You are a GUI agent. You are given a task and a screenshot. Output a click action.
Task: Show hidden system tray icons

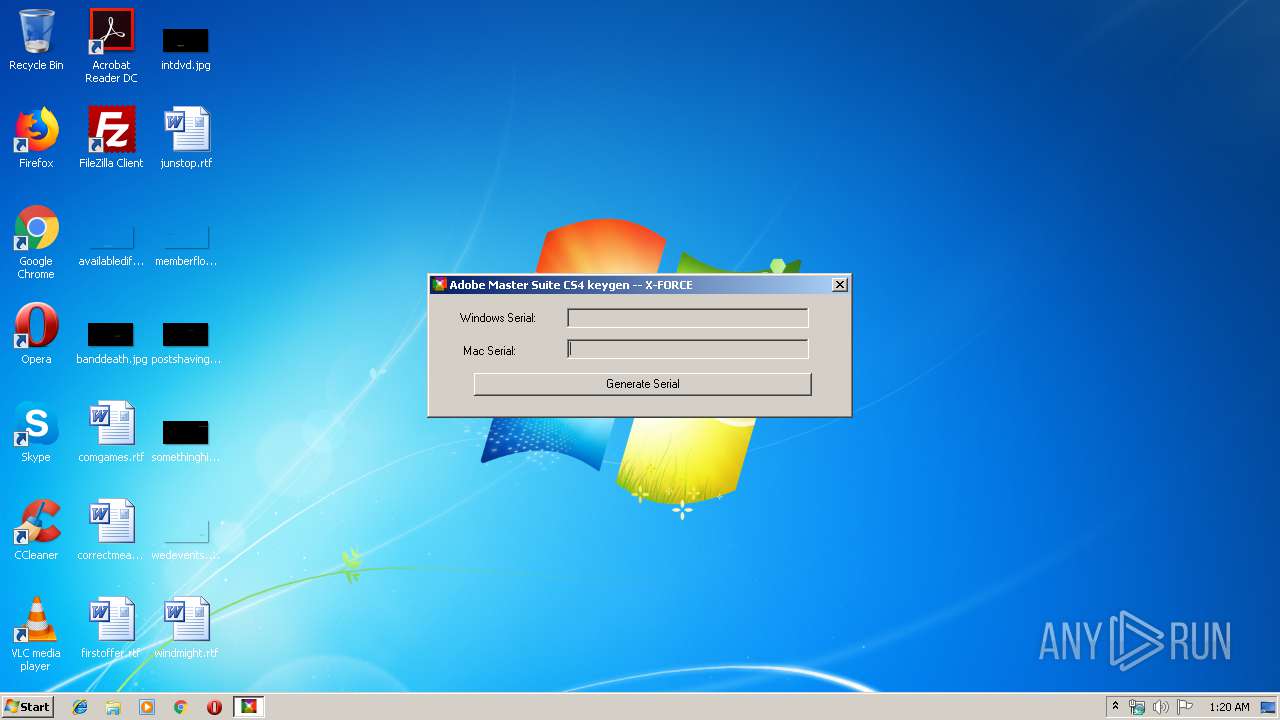pos(1115,707)
